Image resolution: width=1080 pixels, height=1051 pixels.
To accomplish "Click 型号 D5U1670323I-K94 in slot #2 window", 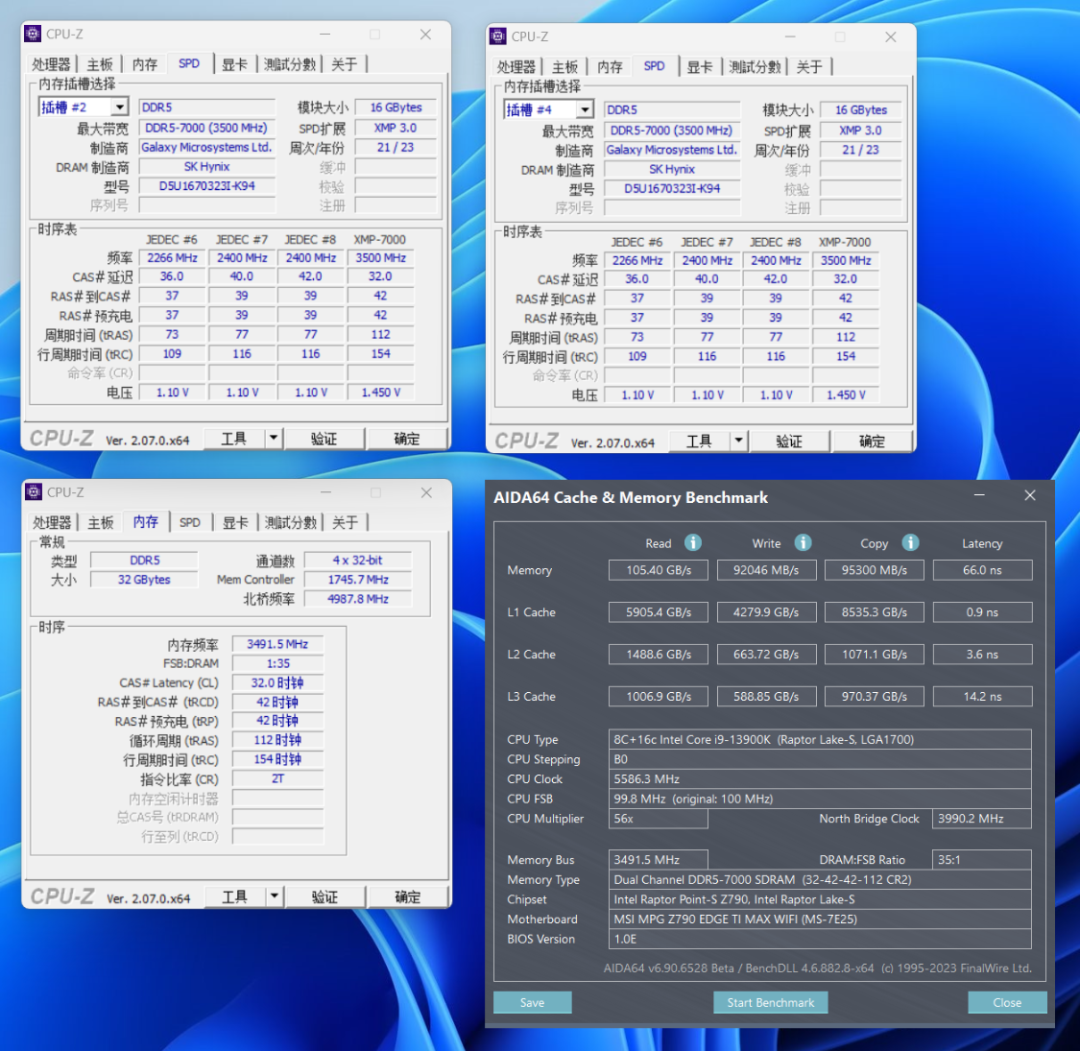I will pyautogui.click(x=207, y=185).
